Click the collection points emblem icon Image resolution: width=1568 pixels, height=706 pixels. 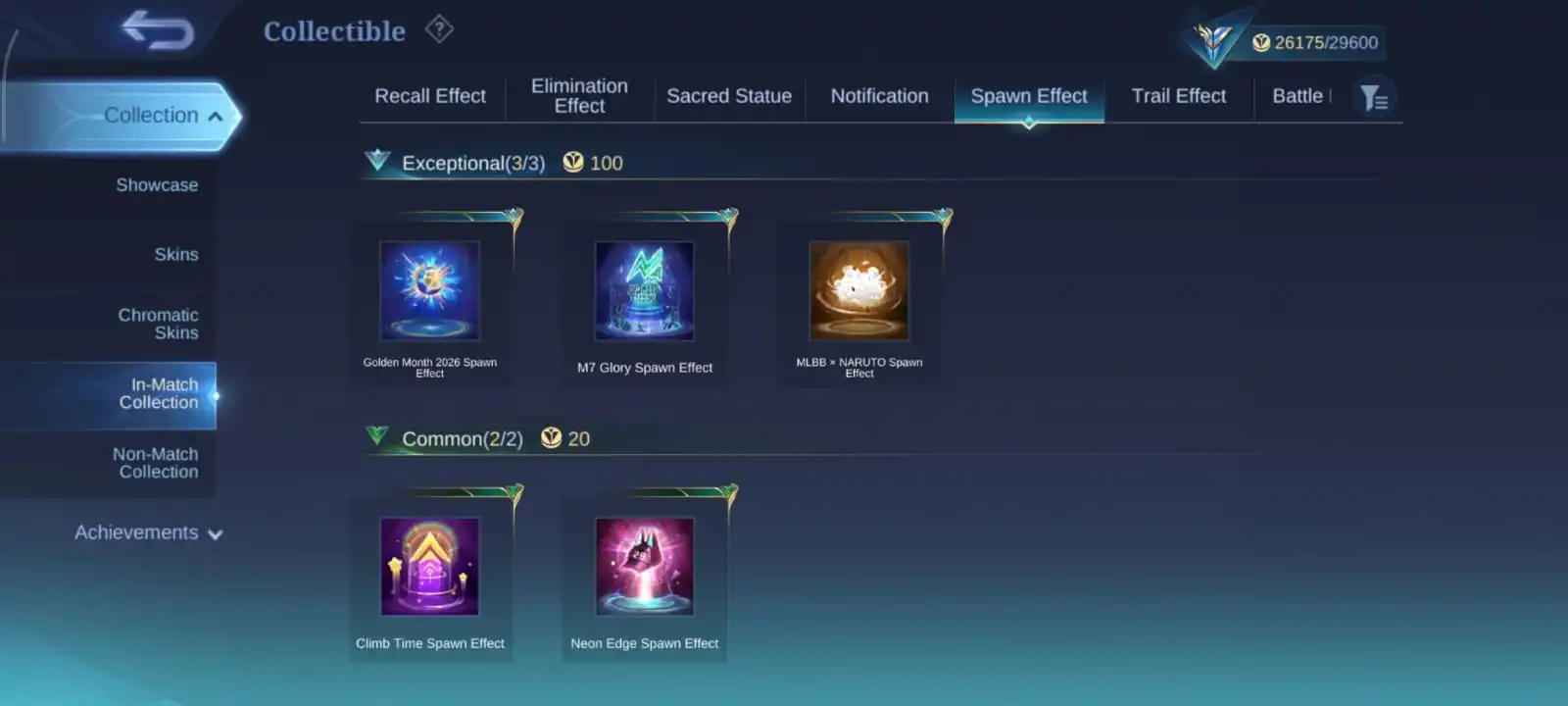[x=1212, y=42]
